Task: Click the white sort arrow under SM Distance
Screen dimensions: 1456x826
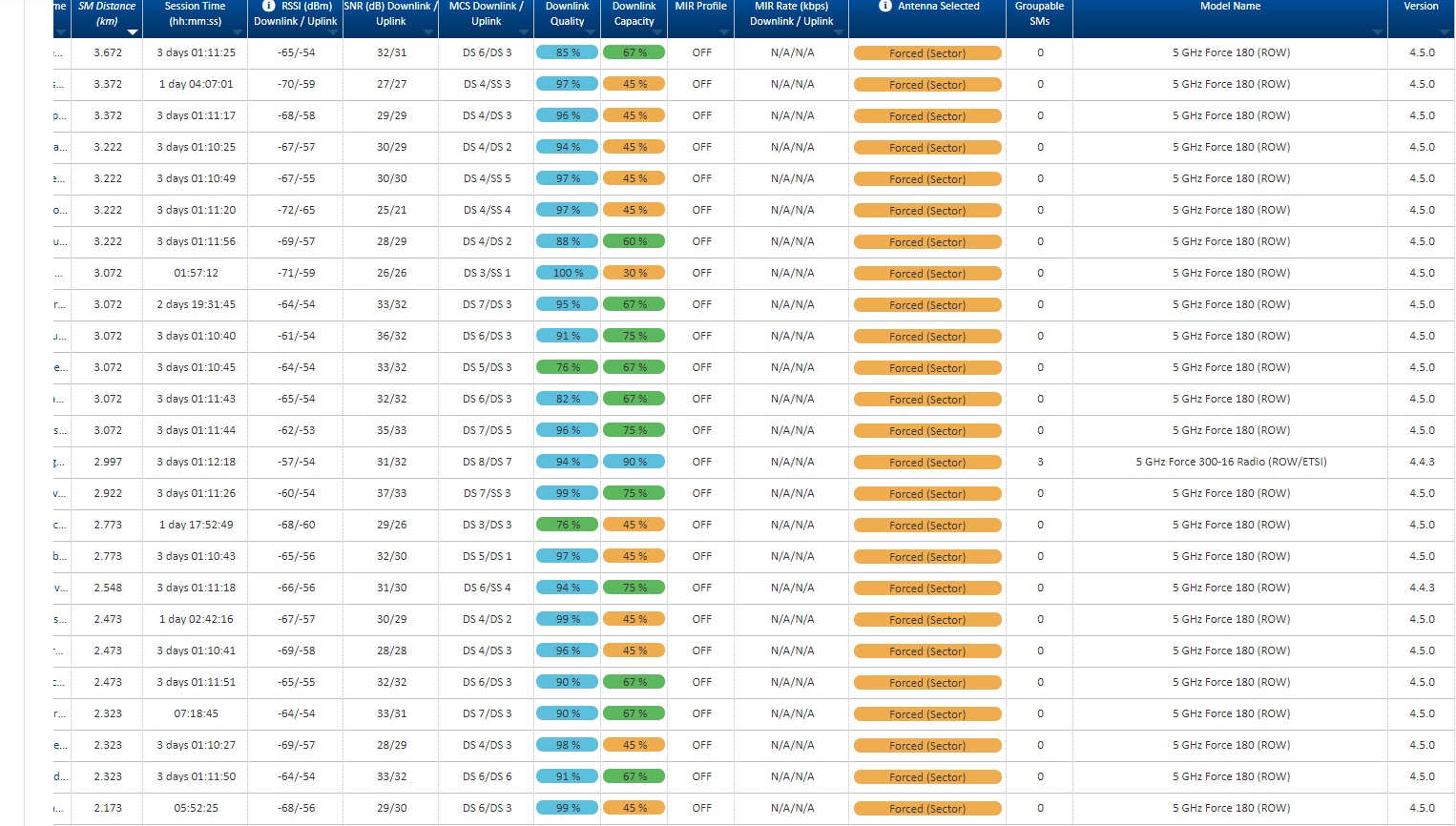Action: tap(133, 32)
